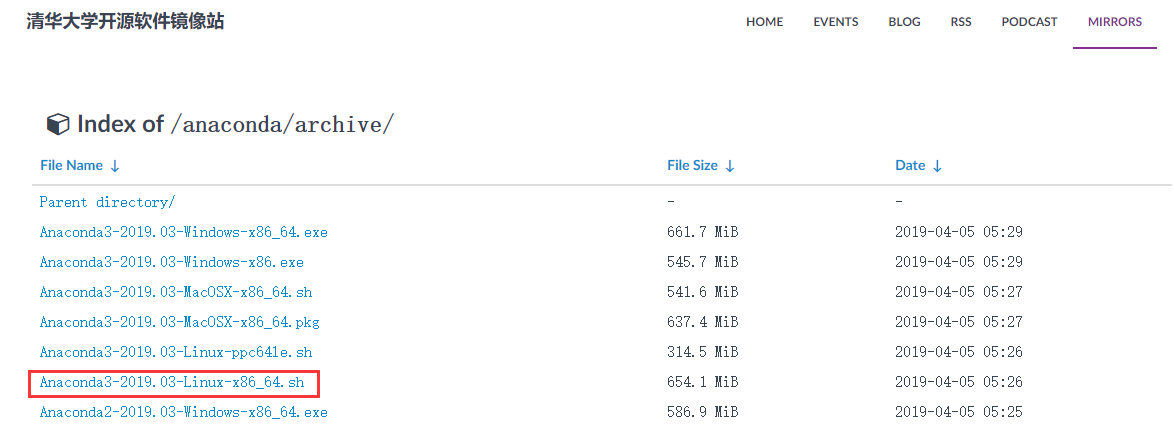1174x425 pixels.
Task: Sort by Date arrow
Action: pyautogui.click(x=937, y=166)
